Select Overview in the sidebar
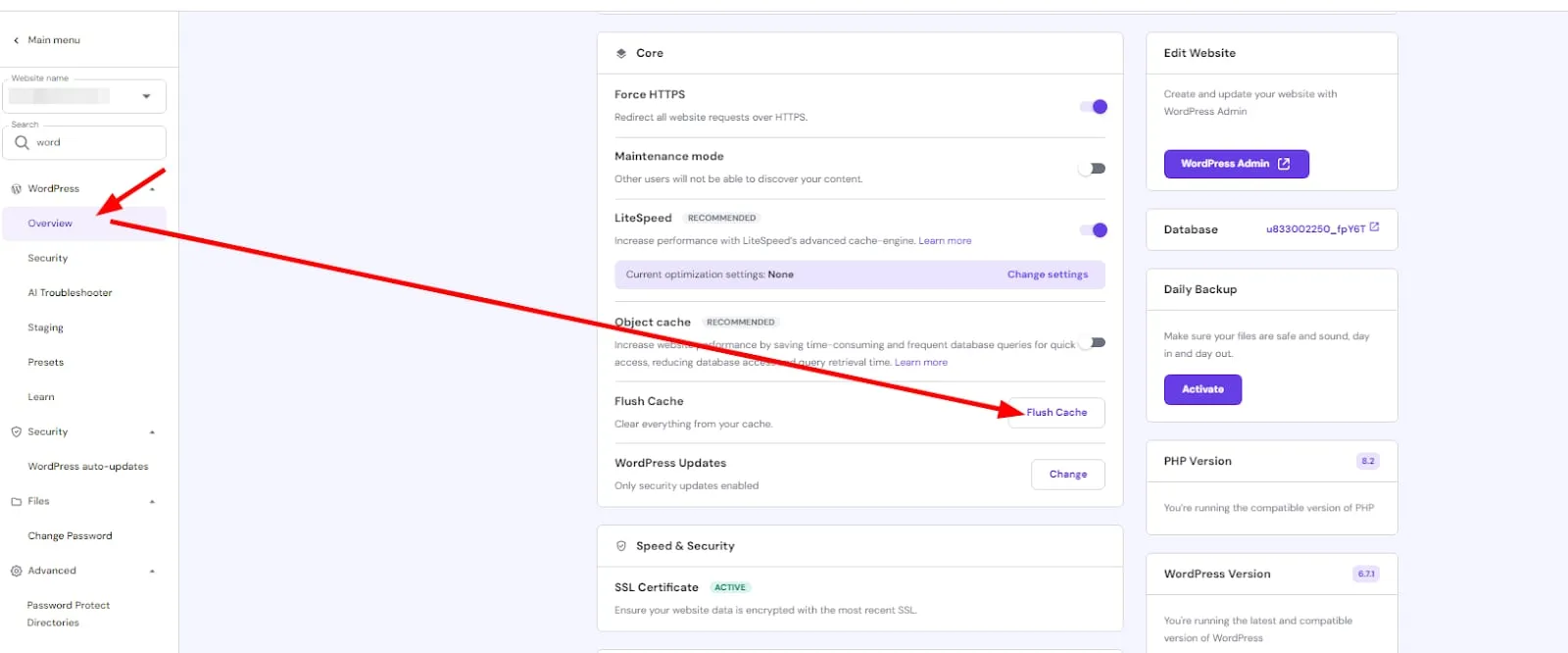Image resolution: width=1568 pixels, height=653 pixels. click(84, 224)
